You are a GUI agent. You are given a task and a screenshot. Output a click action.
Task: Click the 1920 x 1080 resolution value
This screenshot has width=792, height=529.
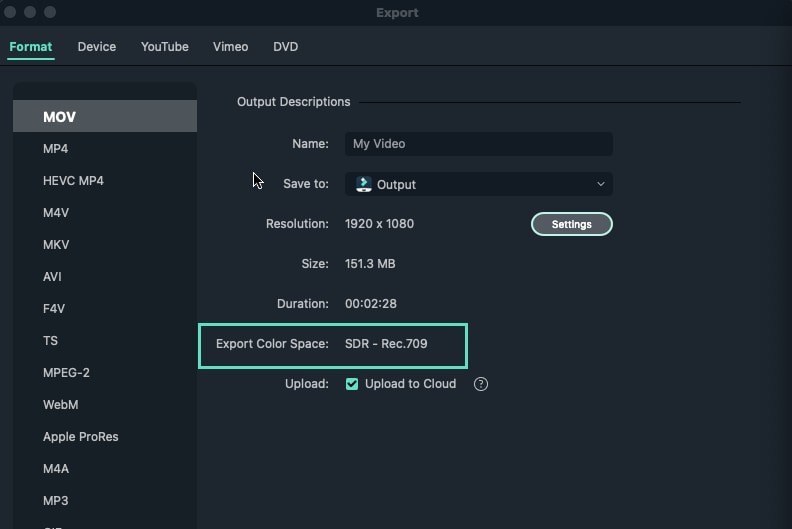coord(379,224)
